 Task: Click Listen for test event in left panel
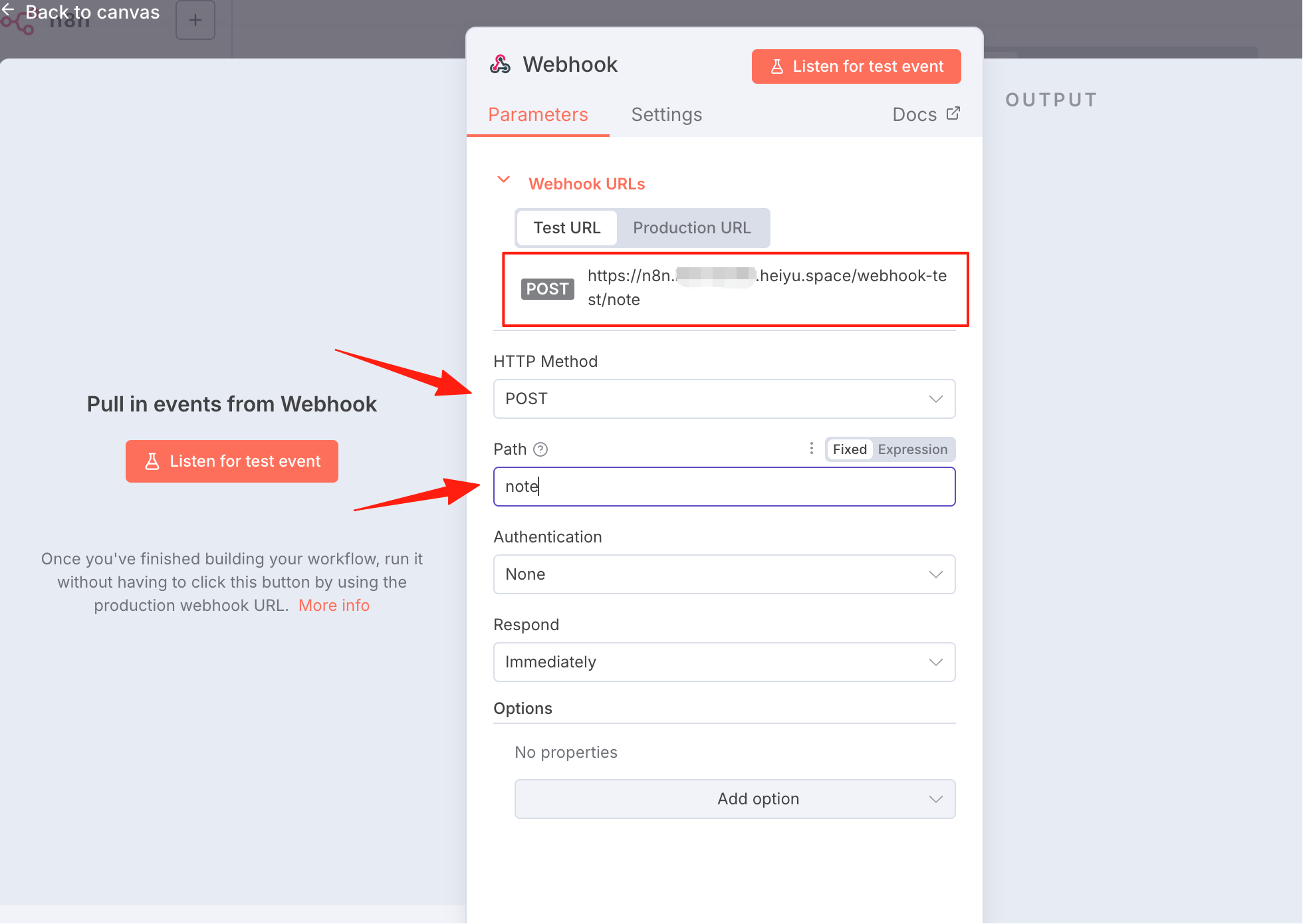click(232, 461)
